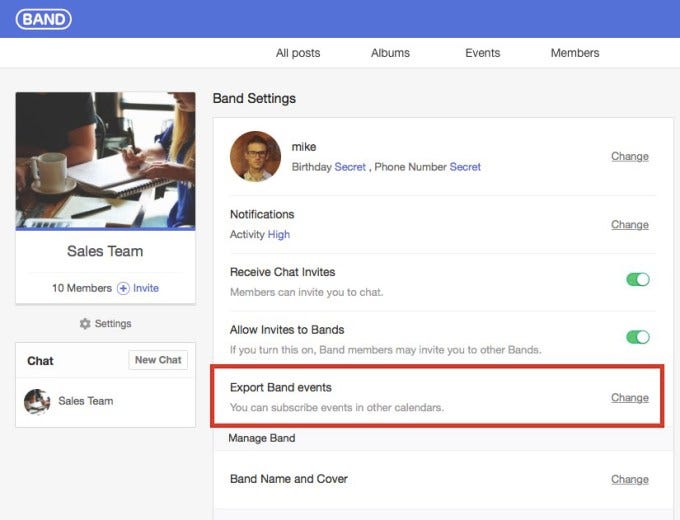This screenshot has width=680, height=520.
Task: Click the Export Band events title
Action: tap(281, 387)
